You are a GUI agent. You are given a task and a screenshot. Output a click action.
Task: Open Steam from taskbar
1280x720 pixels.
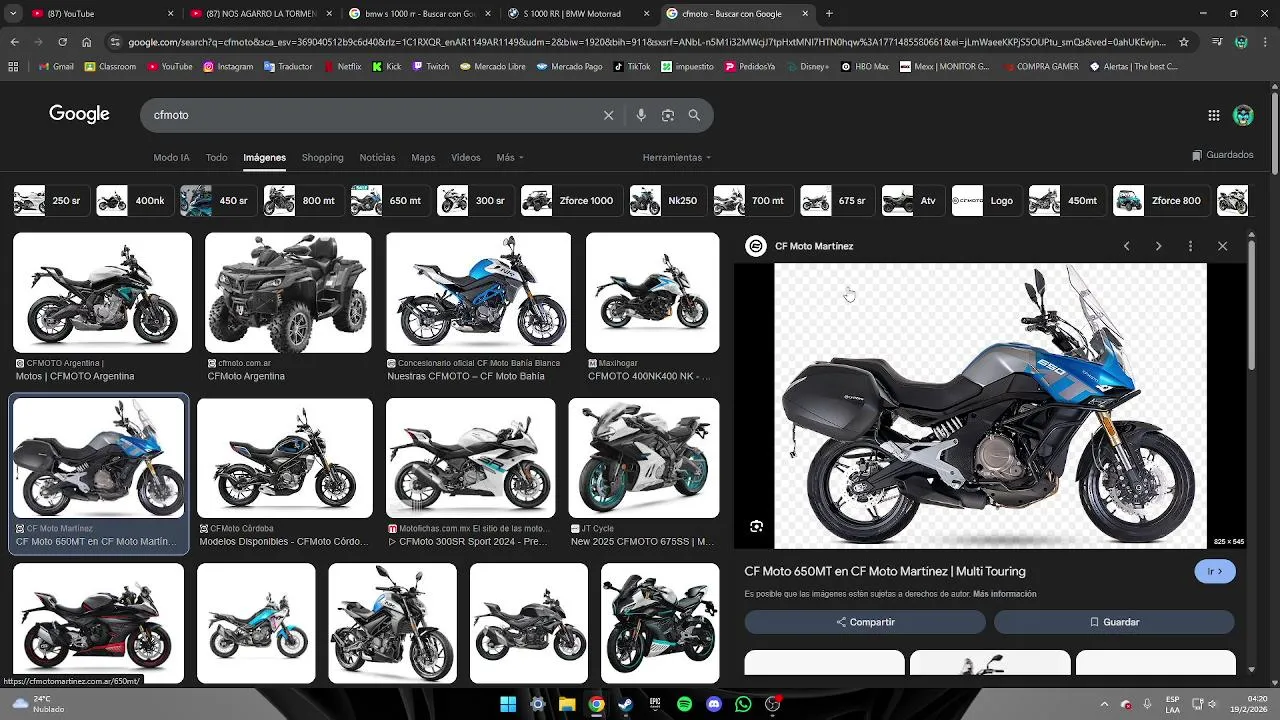(x=625, y=704)
